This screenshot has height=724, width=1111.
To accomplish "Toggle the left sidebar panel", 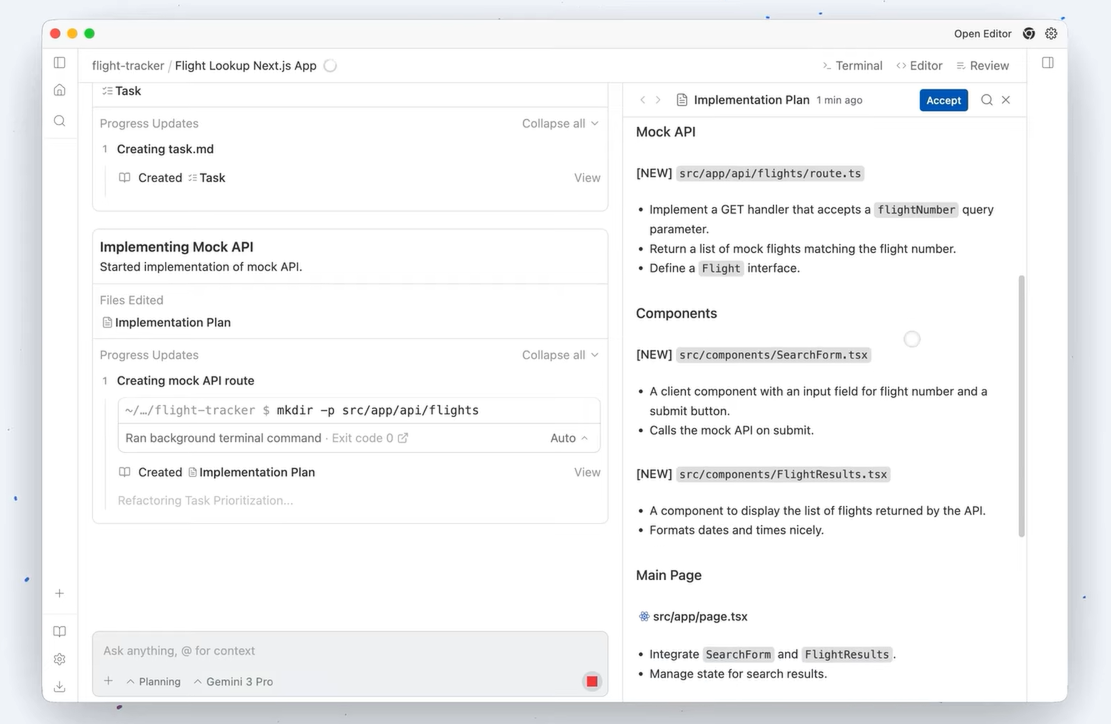I will [60, 63].
